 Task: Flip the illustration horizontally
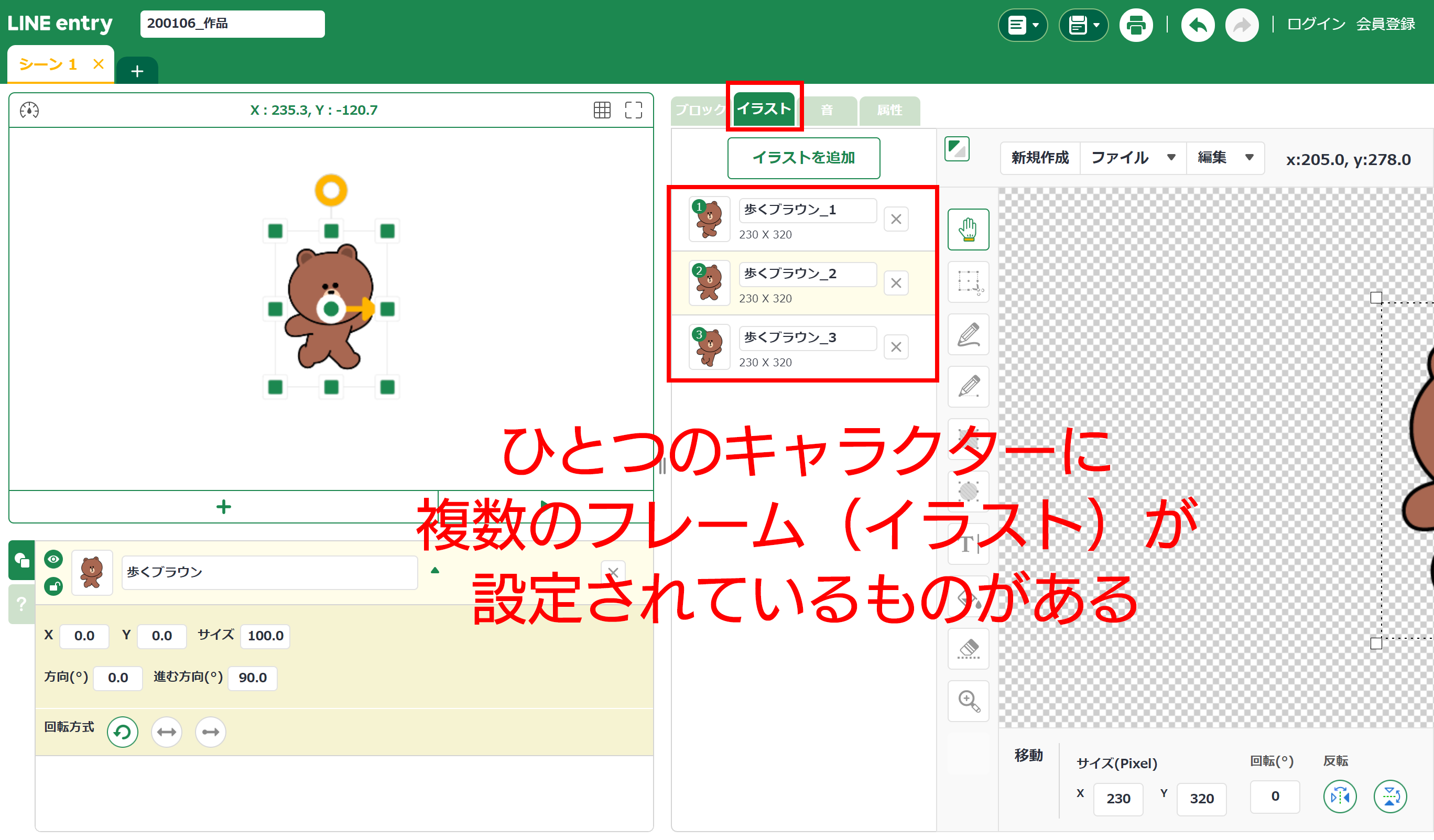[x=1340, y=797]
